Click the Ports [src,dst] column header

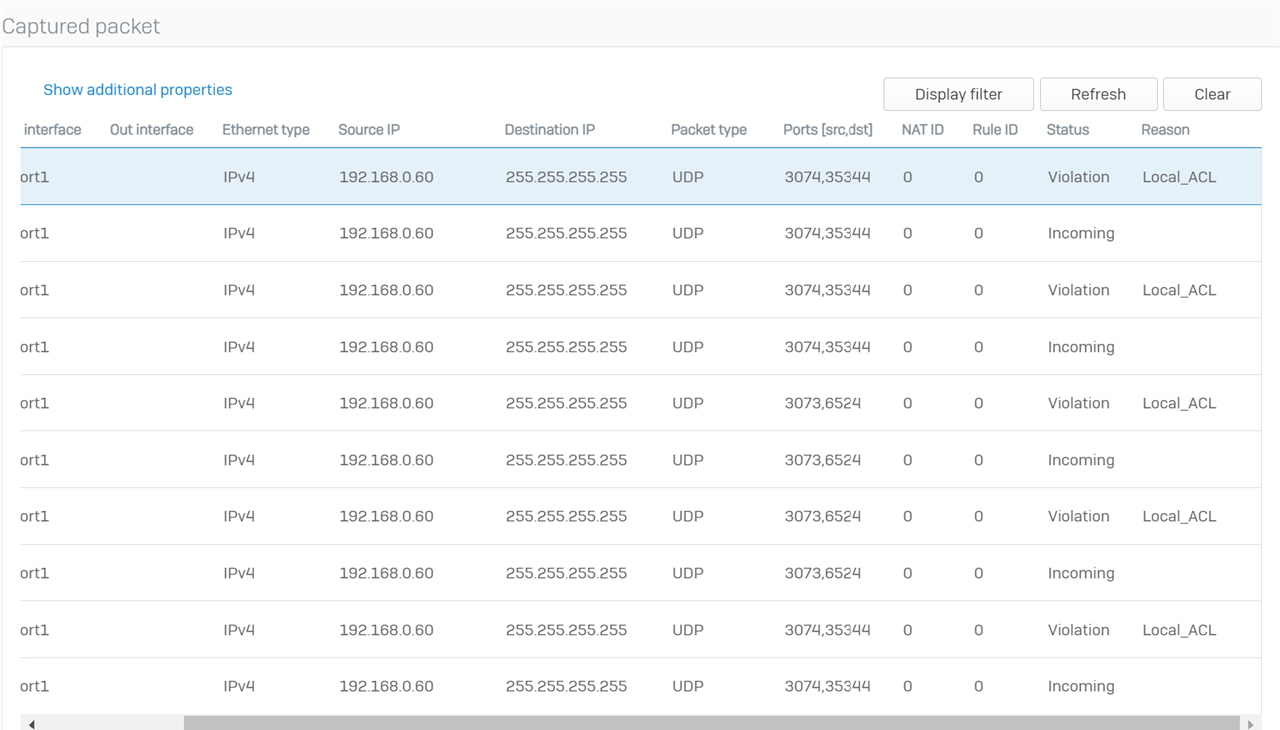pos(828,130)
